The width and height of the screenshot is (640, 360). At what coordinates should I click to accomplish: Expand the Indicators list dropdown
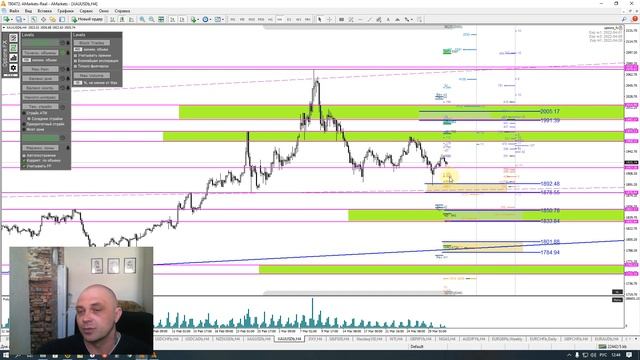[198, 19]
